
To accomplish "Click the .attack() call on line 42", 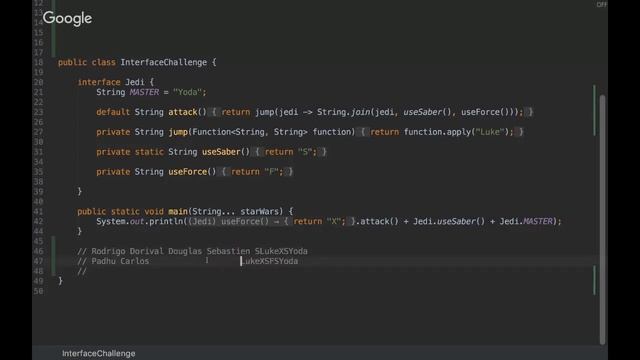I will click(x=377, y=222).
